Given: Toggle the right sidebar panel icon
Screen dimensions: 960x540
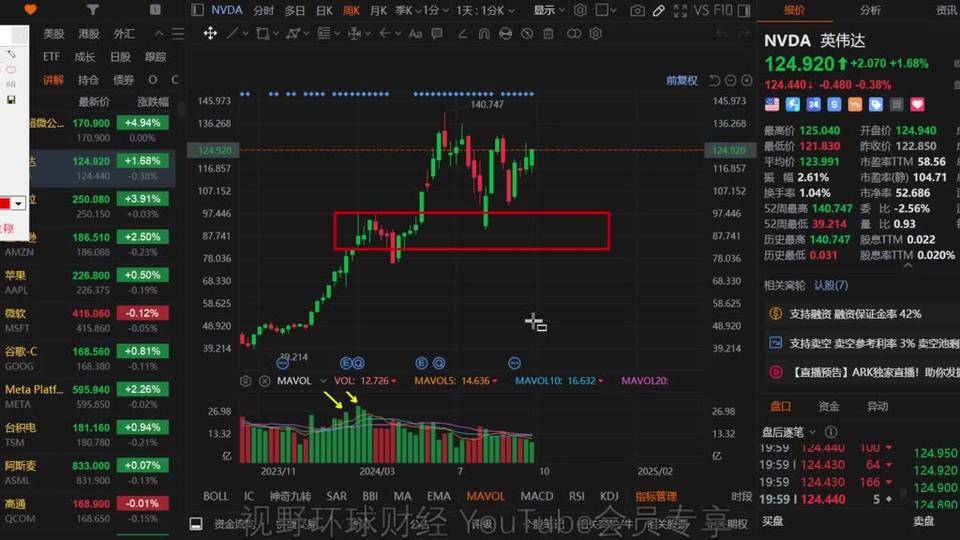Looking at the screenshot, I should click(744, 10).
